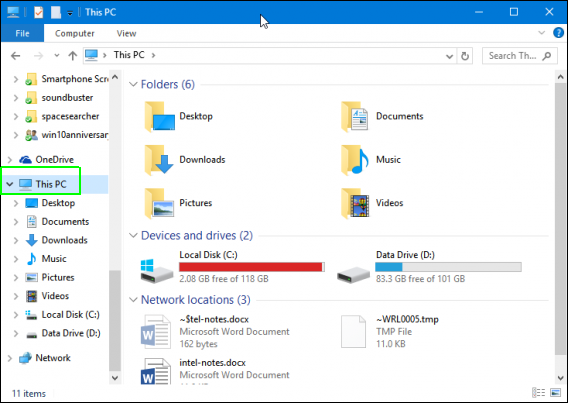This screenshot has width=568, height=403.
Task: Switch to details view in the status bar
Action: 538,392
